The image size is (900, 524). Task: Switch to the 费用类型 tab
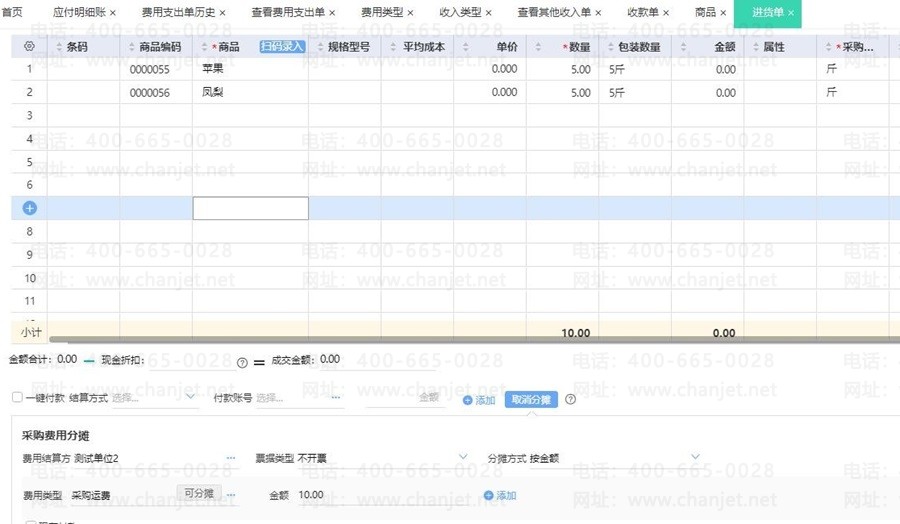tap(382, 12)
